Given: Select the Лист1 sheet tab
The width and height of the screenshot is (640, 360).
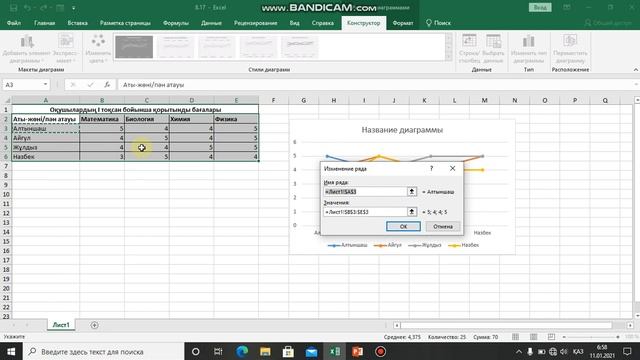Looking at the screenshot, I should pos(61,325).
